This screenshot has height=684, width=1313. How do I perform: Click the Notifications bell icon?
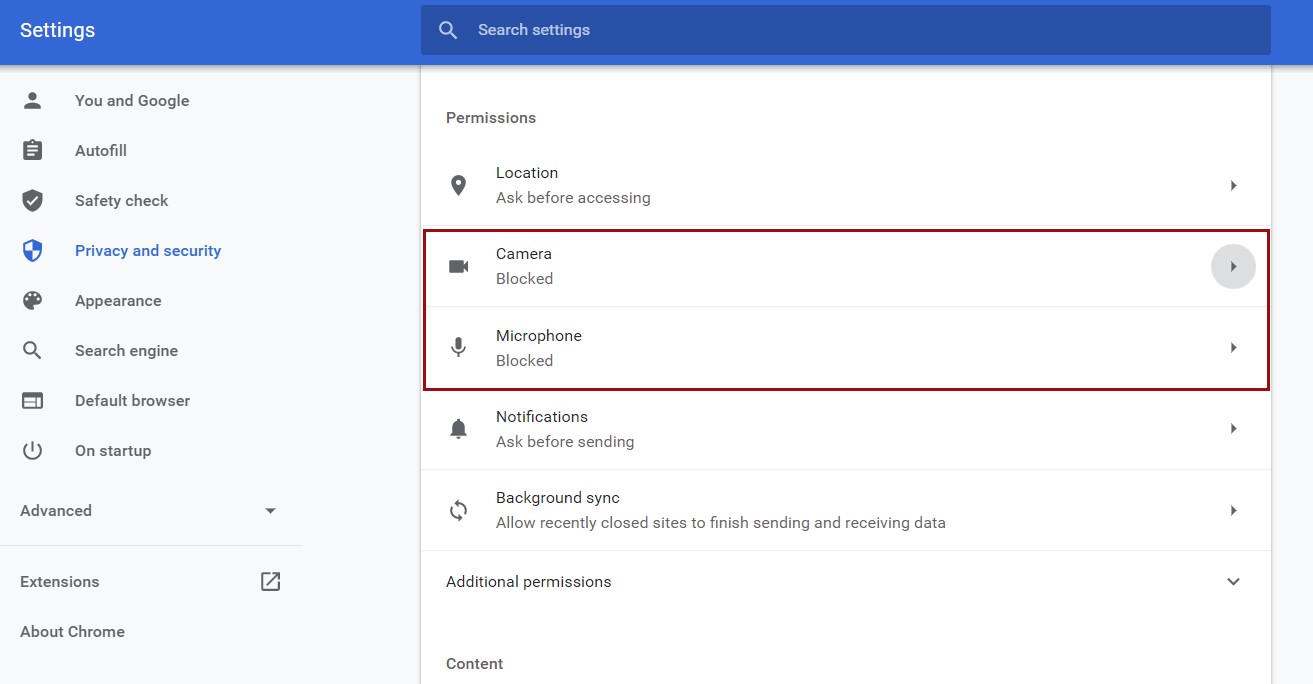[458, 428]
